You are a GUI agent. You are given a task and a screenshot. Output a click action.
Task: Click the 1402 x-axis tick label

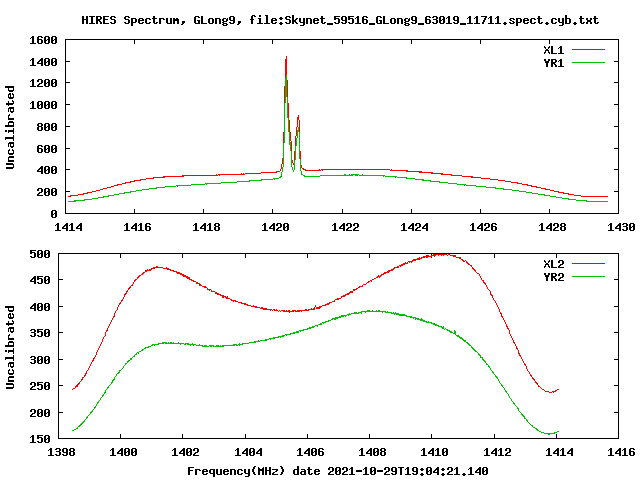185,452
